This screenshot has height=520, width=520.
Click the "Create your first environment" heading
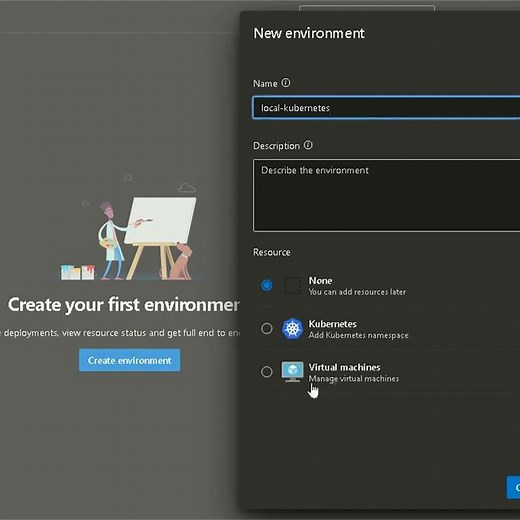123,305
